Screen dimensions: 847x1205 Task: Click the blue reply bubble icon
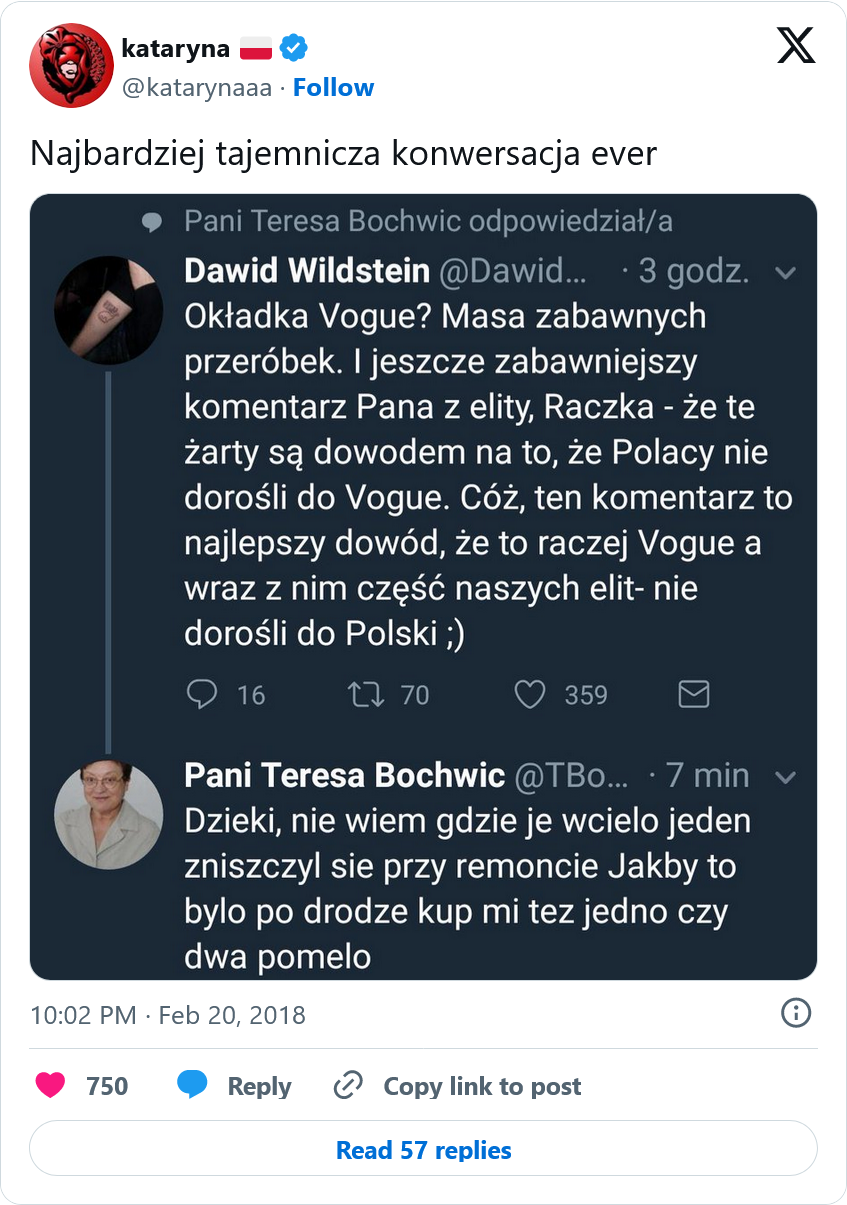click(192, 1086)
